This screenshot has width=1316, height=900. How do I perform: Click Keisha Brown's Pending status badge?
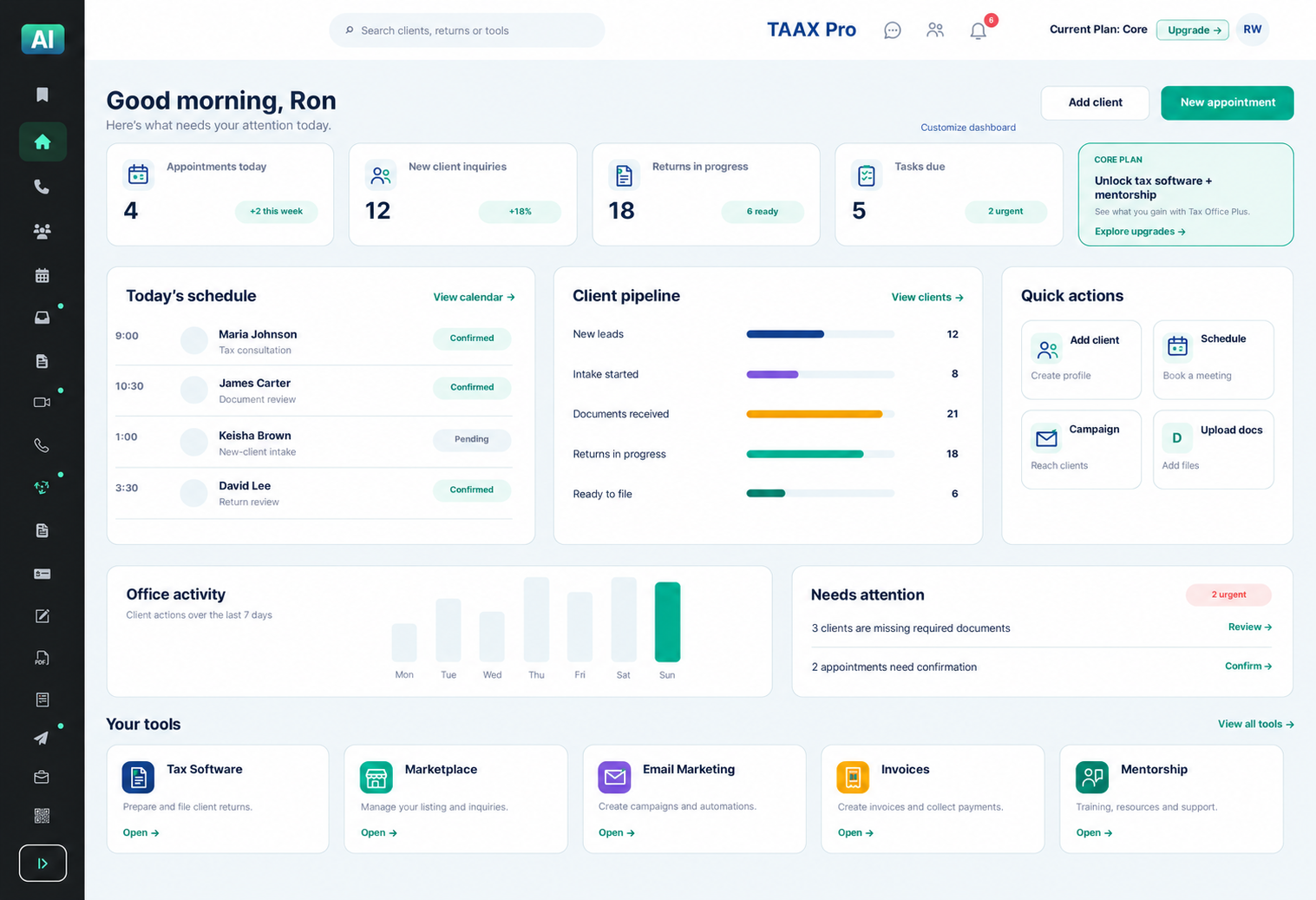pyautogui.click(x=471, y=439)
